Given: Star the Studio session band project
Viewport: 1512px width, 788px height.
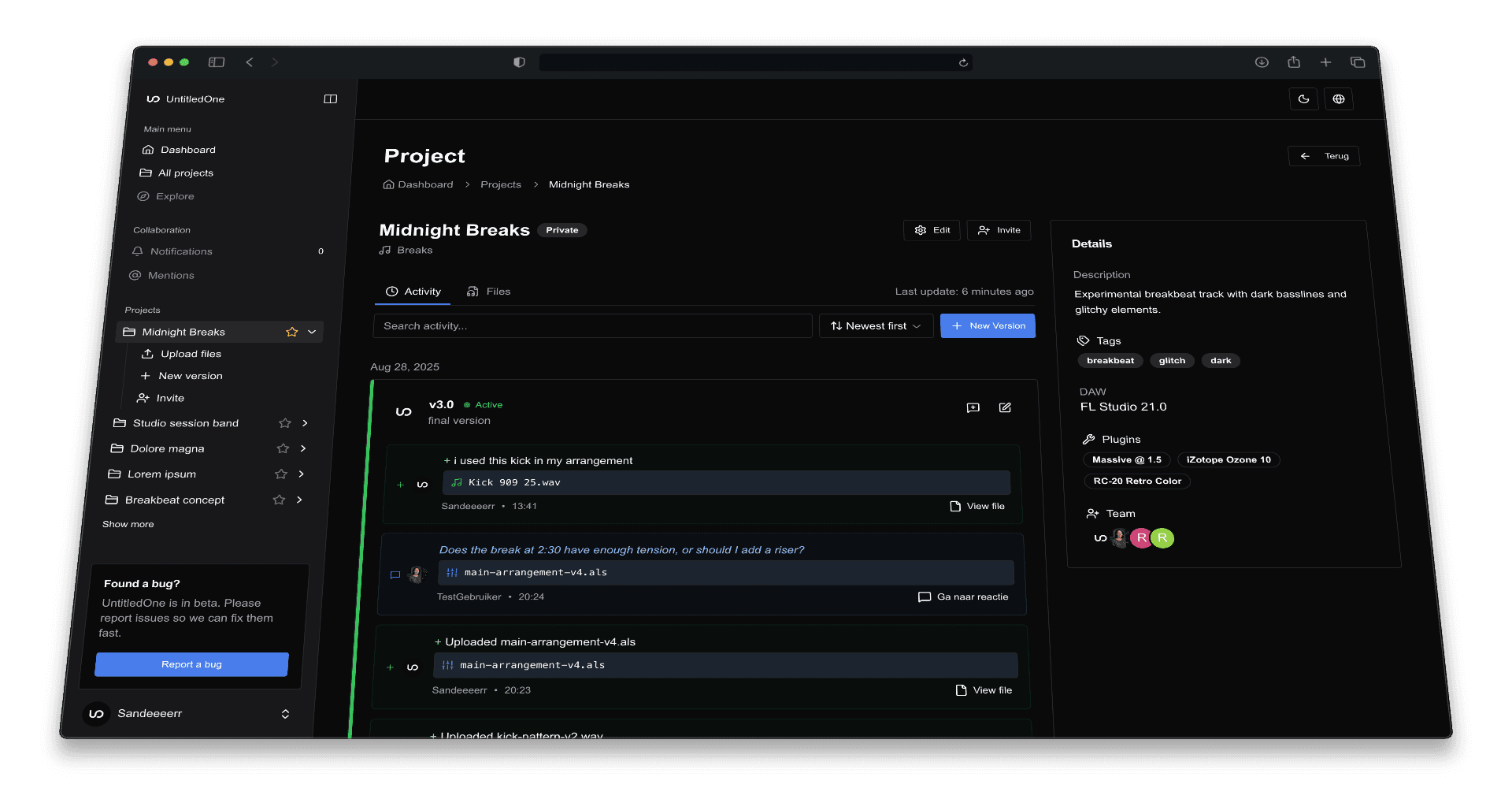Looking at the screenshot, I should (x=285, y=423).
